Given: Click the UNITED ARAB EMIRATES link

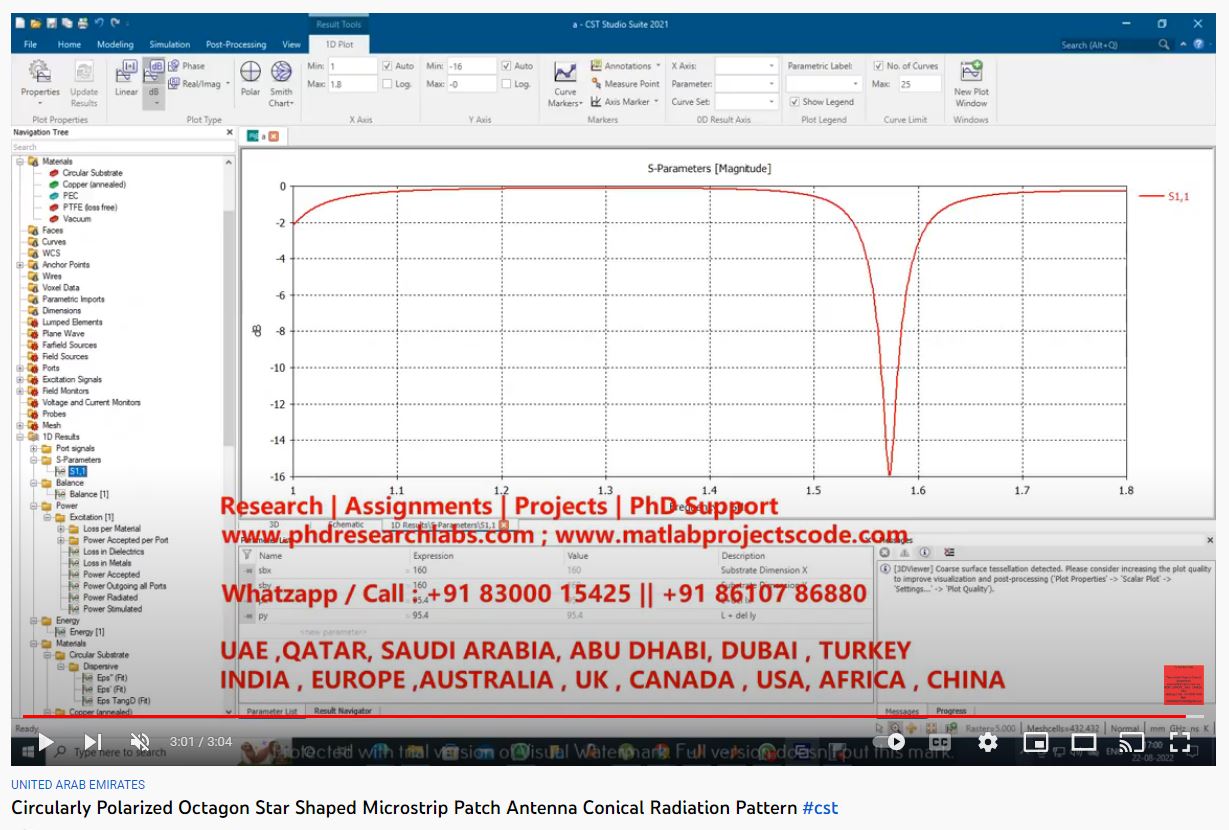Looking at the screenshot, I should tap(78, 785).
